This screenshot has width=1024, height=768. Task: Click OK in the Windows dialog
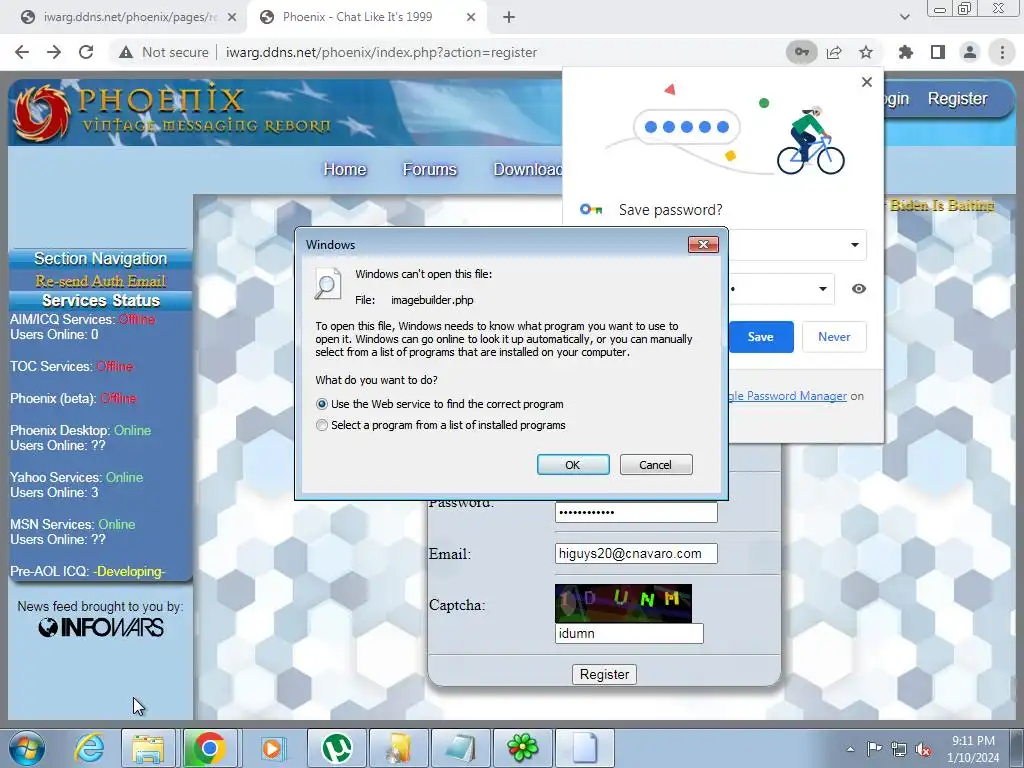pyautogui.click(x=573, y=465)
